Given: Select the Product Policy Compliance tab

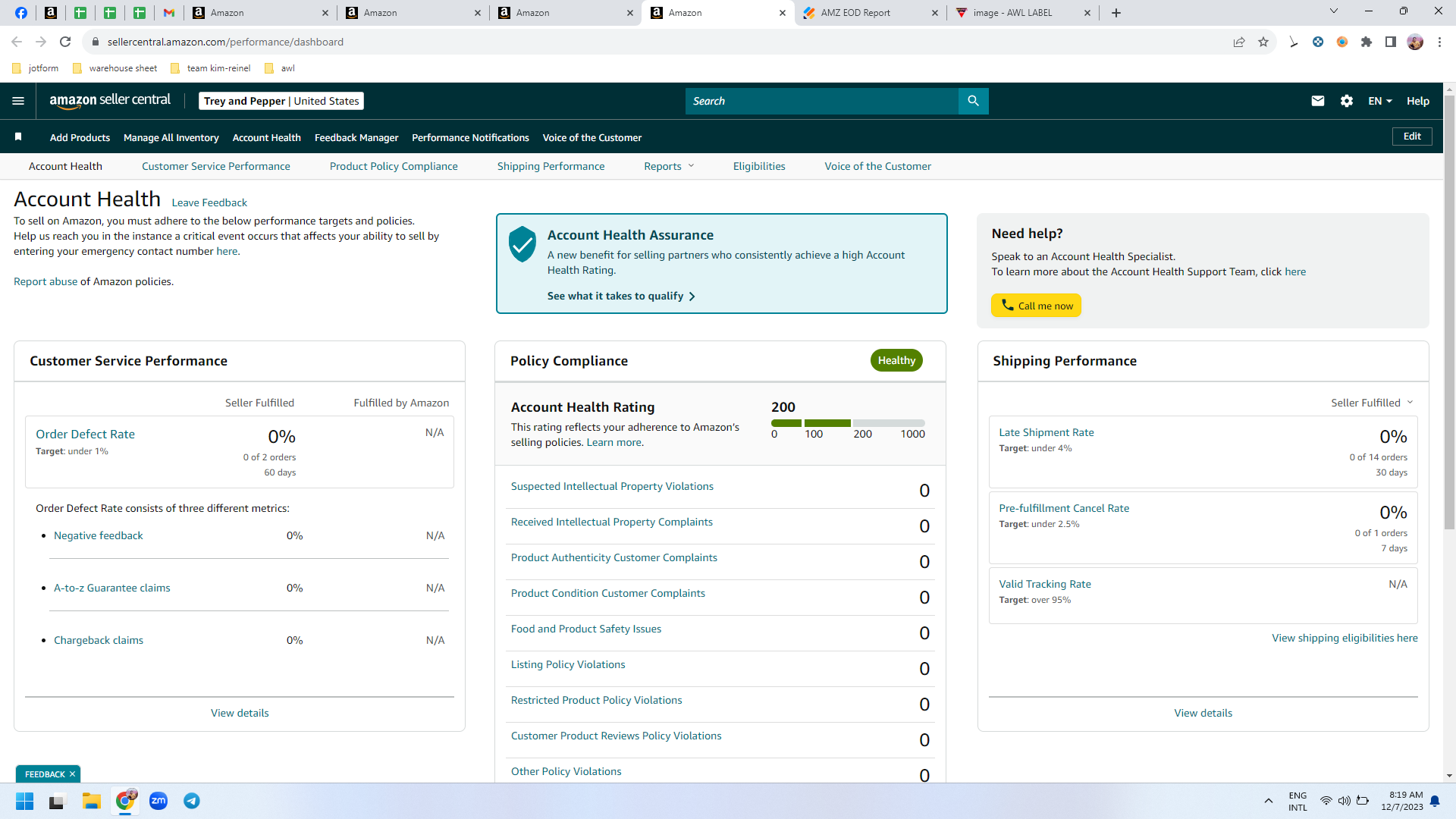Looking at the screenshot, I should (x=394, y=166).
